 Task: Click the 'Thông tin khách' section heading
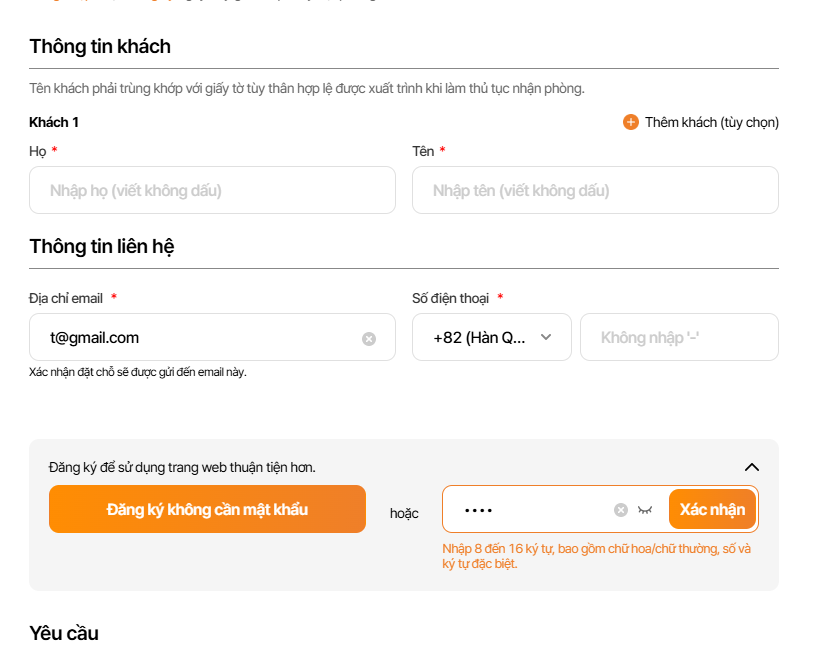100,46
